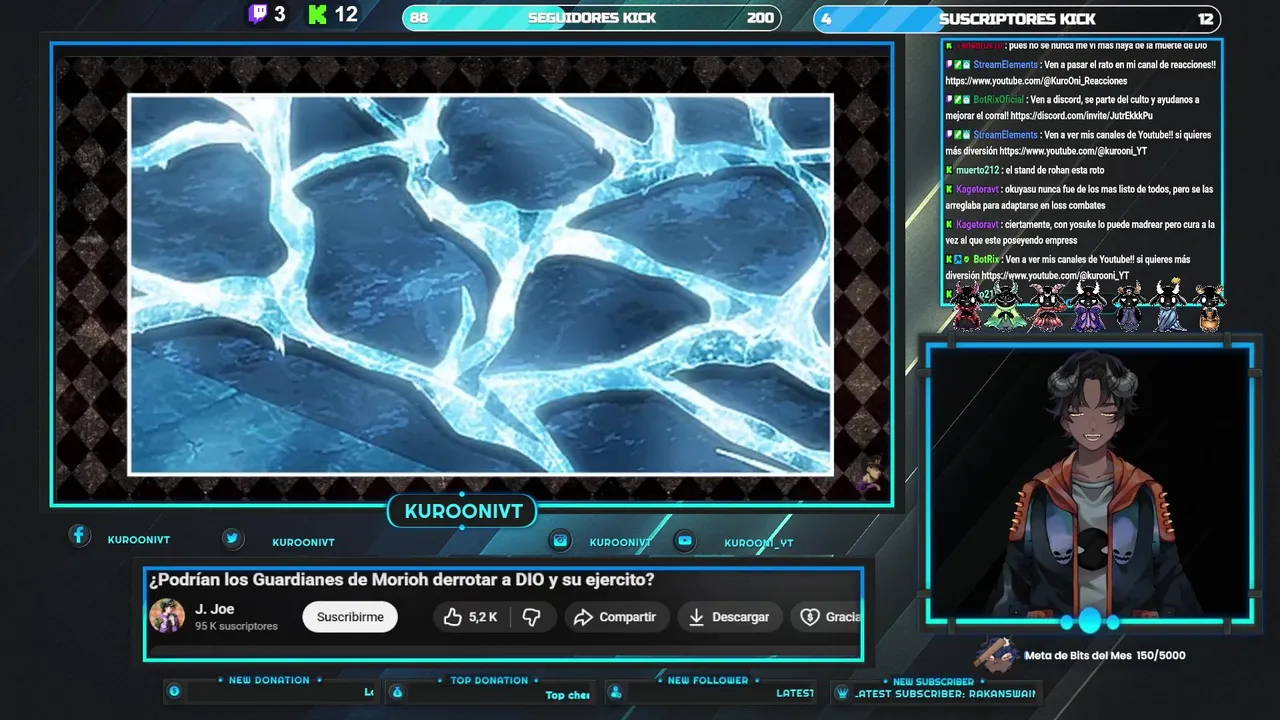This screenshot has height=720, width=1280.
Task: Open J. Joe channel avatar
Action: click(167, 616)
